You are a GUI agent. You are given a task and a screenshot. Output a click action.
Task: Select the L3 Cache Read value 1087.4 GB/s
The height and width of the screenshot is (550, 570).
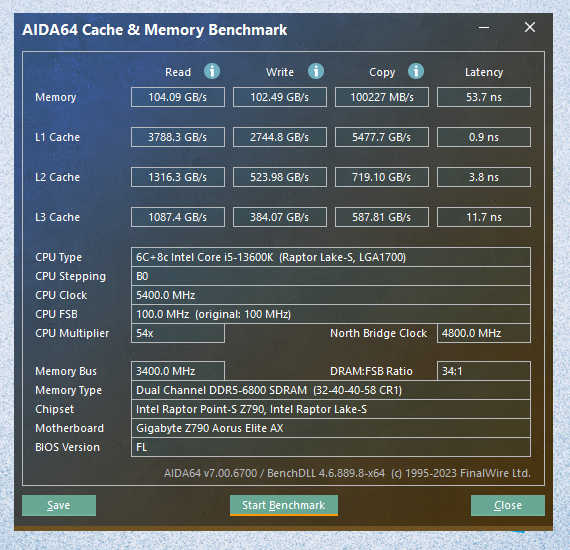tap(178, 217)
